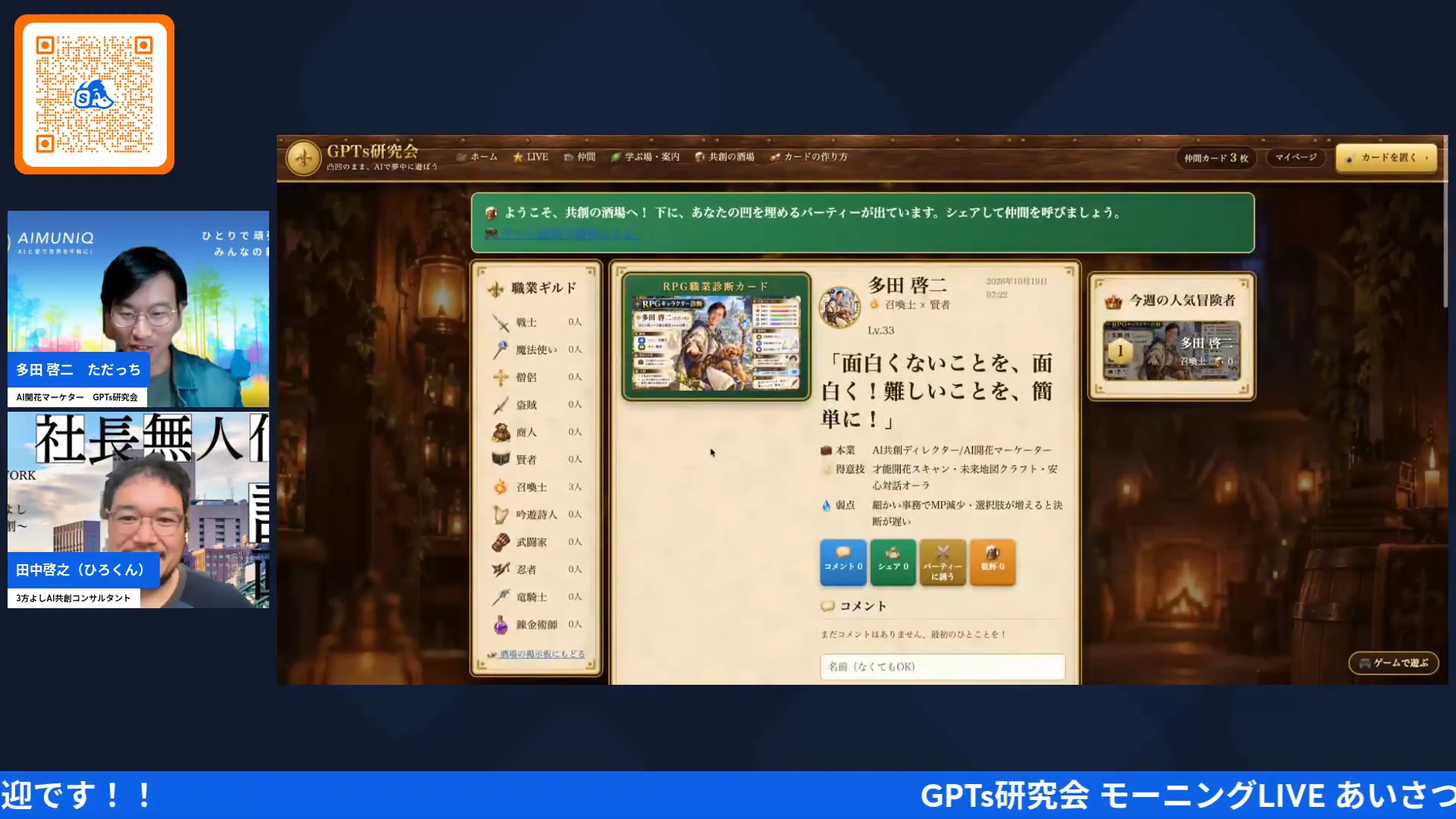Viewport: 1456px width, 819px height.
Task: Open the 仲間 menu item
Action: coord(580,157)
